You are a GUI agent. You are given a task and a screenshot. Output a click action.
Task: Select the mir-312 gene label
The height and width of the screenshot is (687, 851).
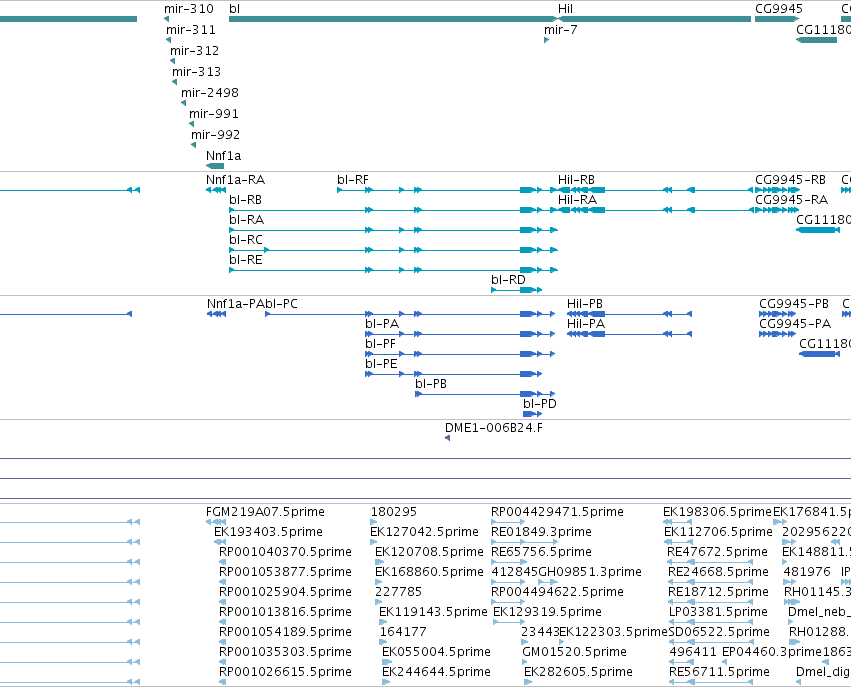(194, 50)
